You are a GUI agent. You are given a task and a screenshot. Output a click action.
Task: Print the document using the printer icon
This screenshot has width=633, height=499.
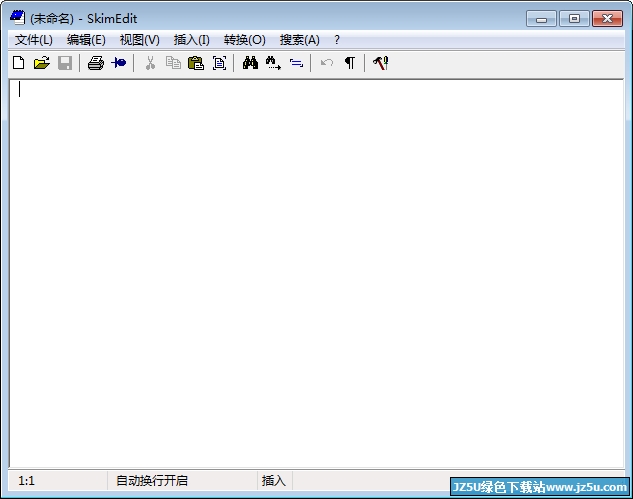[96, 63]
